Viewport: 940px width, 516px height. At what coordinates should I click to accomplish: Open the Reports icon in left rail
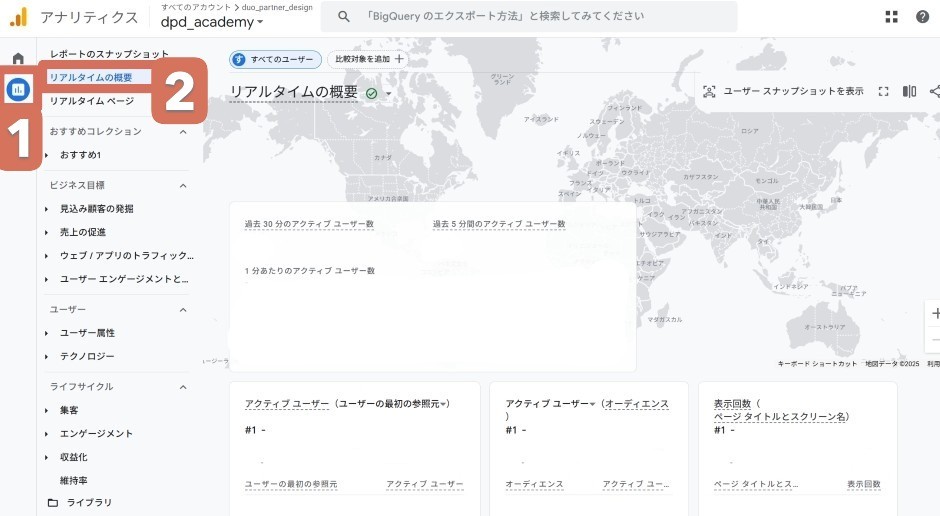coord(18,90)
